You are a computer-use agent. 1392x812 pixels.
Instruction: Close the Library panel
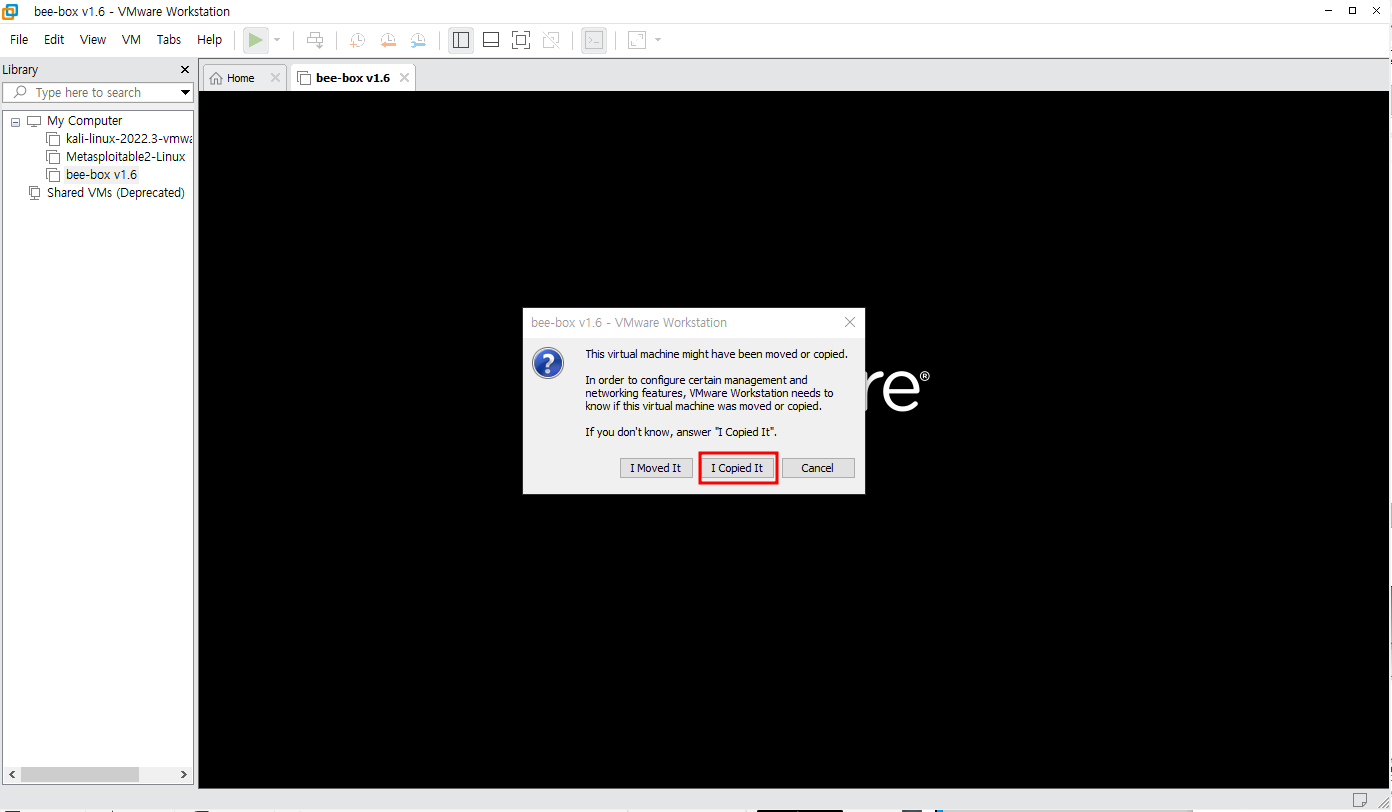coord(185,70)
